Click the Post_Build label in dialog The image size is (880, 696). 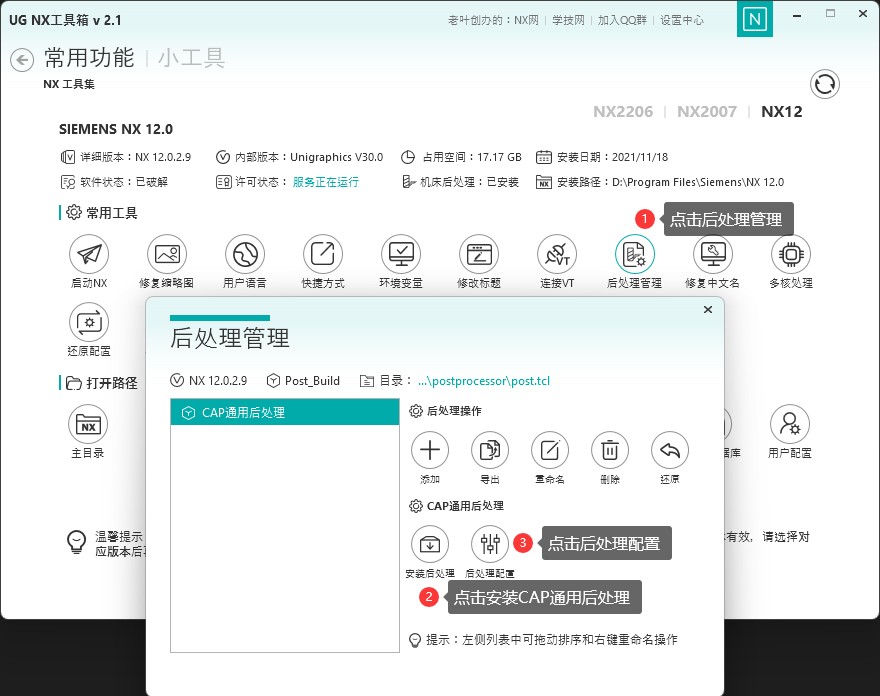tap(312, 381)
